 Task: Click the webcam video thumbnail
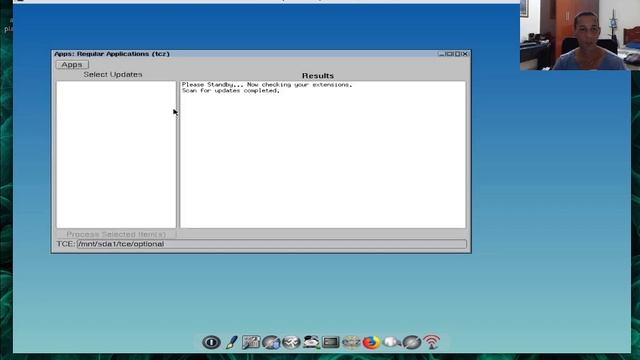pos(580,35)
